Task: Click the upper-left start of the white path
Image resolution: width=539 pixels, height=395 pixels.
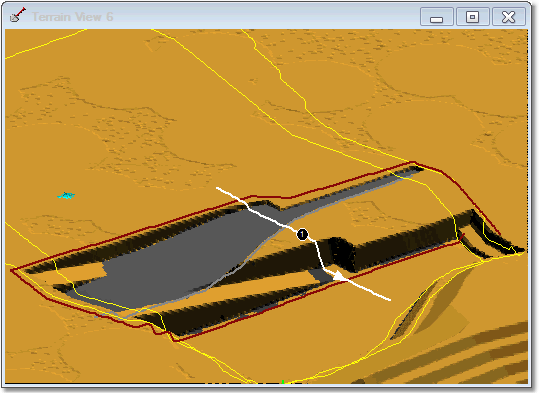Action: (218, 188)
